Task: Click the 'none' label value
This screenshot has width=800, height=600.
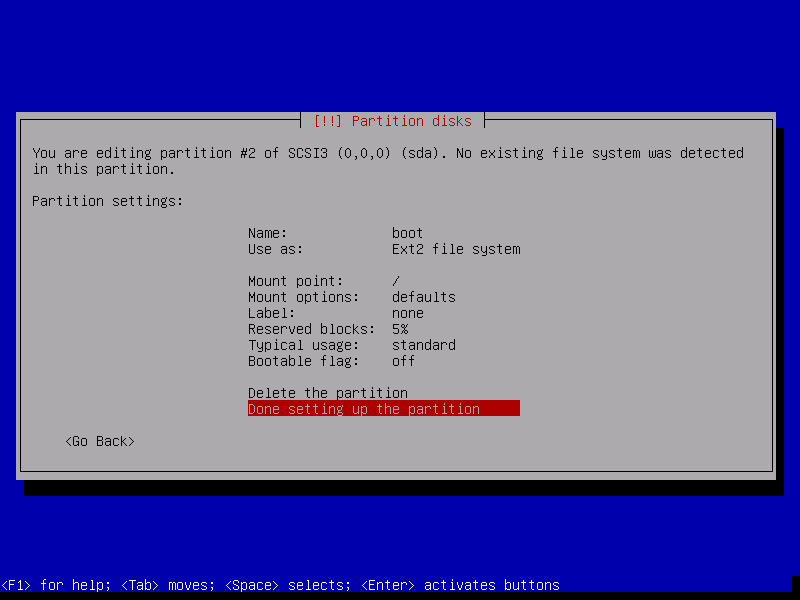Action: (x=408, y=313)
